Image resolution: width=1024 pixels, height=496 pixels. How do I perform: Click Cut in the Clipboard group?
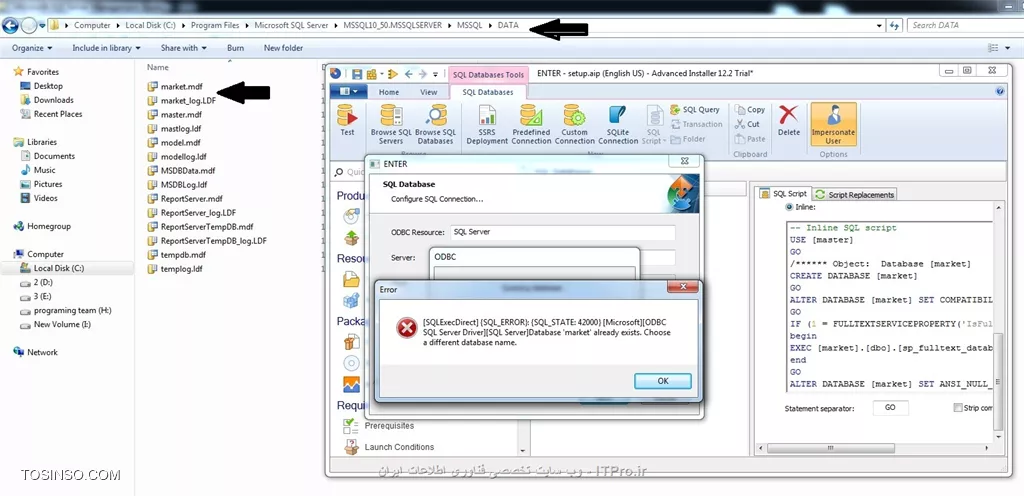coord(747,124)
